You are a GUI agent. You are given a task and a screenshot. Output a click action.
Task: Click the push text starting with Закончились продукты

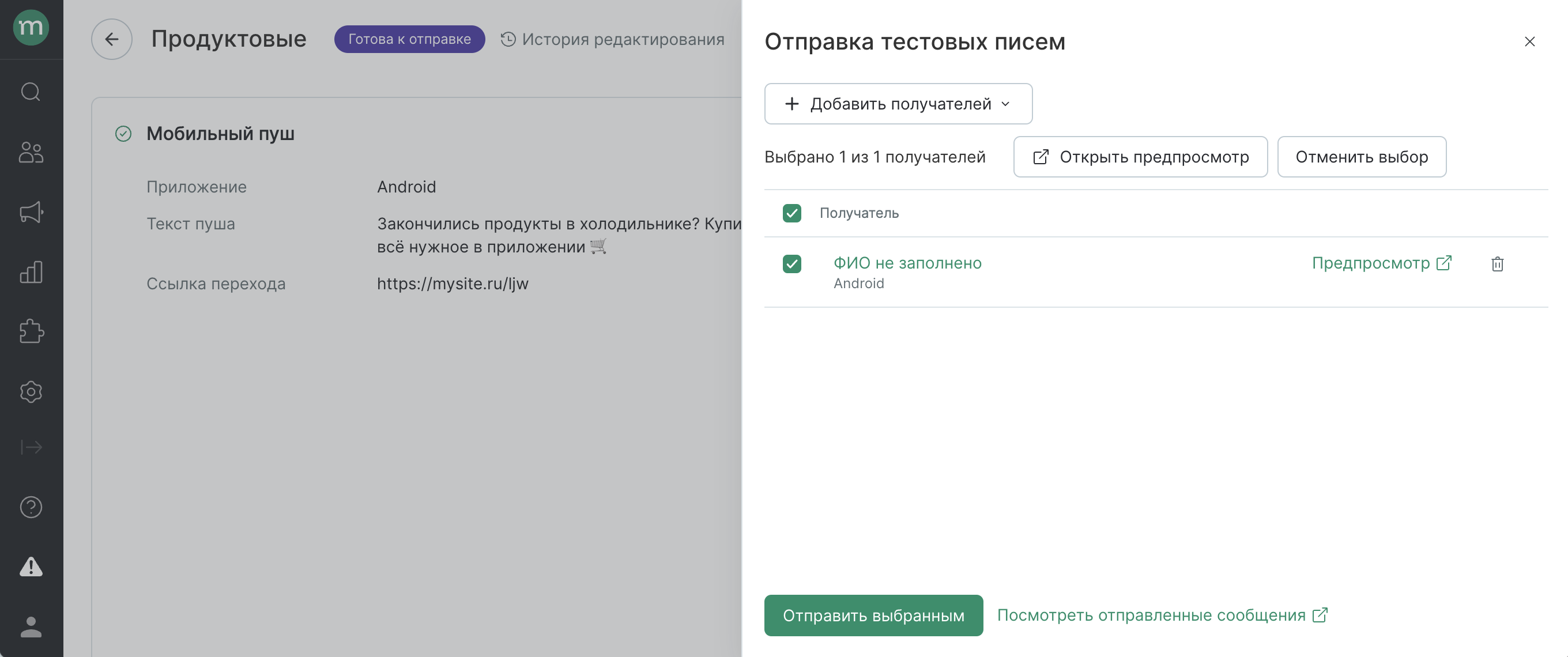pos(559,235)
